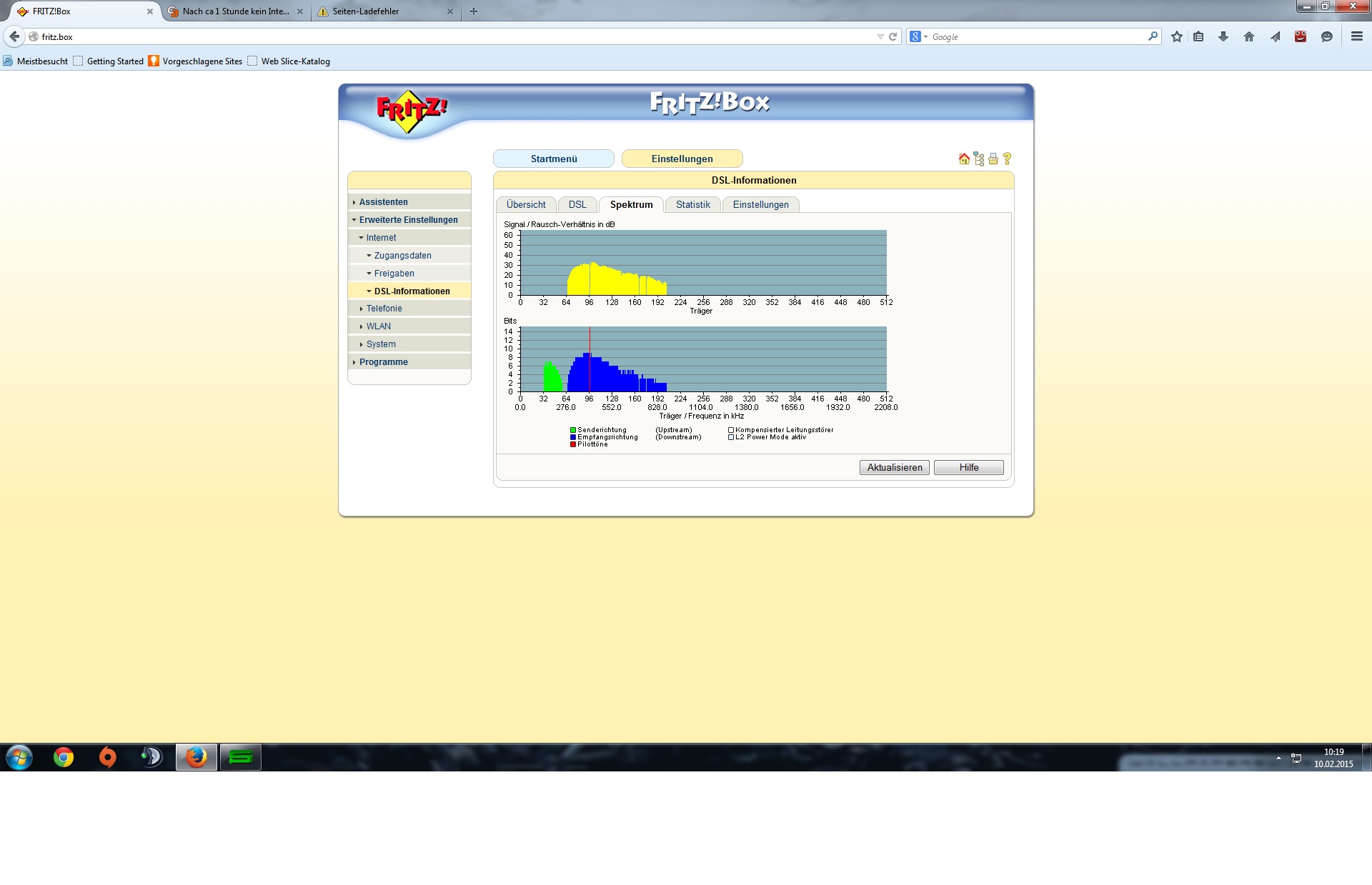The width and height of the screenshot is (1372, 885).
Task: Open Firefox downloads arrow icon
Action: tap(1223, 36)
